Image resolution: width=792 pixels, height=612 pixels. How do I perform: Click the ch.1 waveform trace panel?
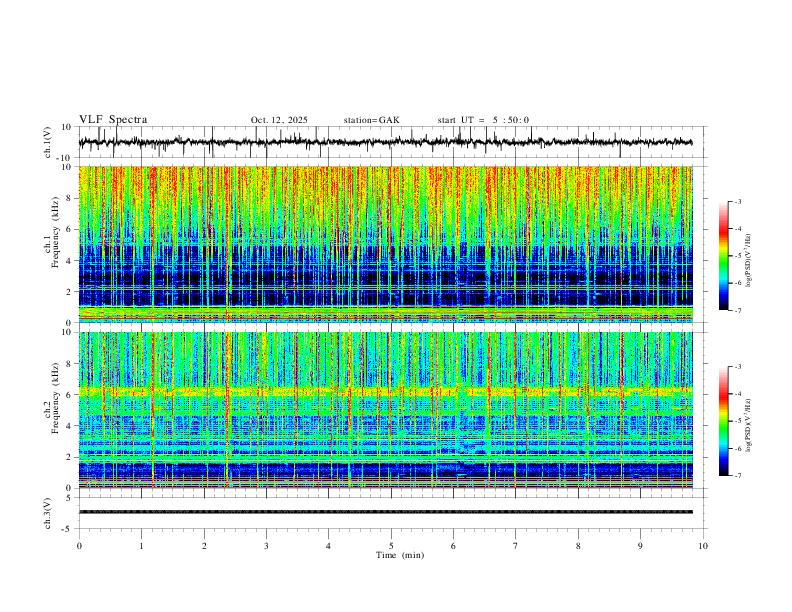click(x=393, y=142)
